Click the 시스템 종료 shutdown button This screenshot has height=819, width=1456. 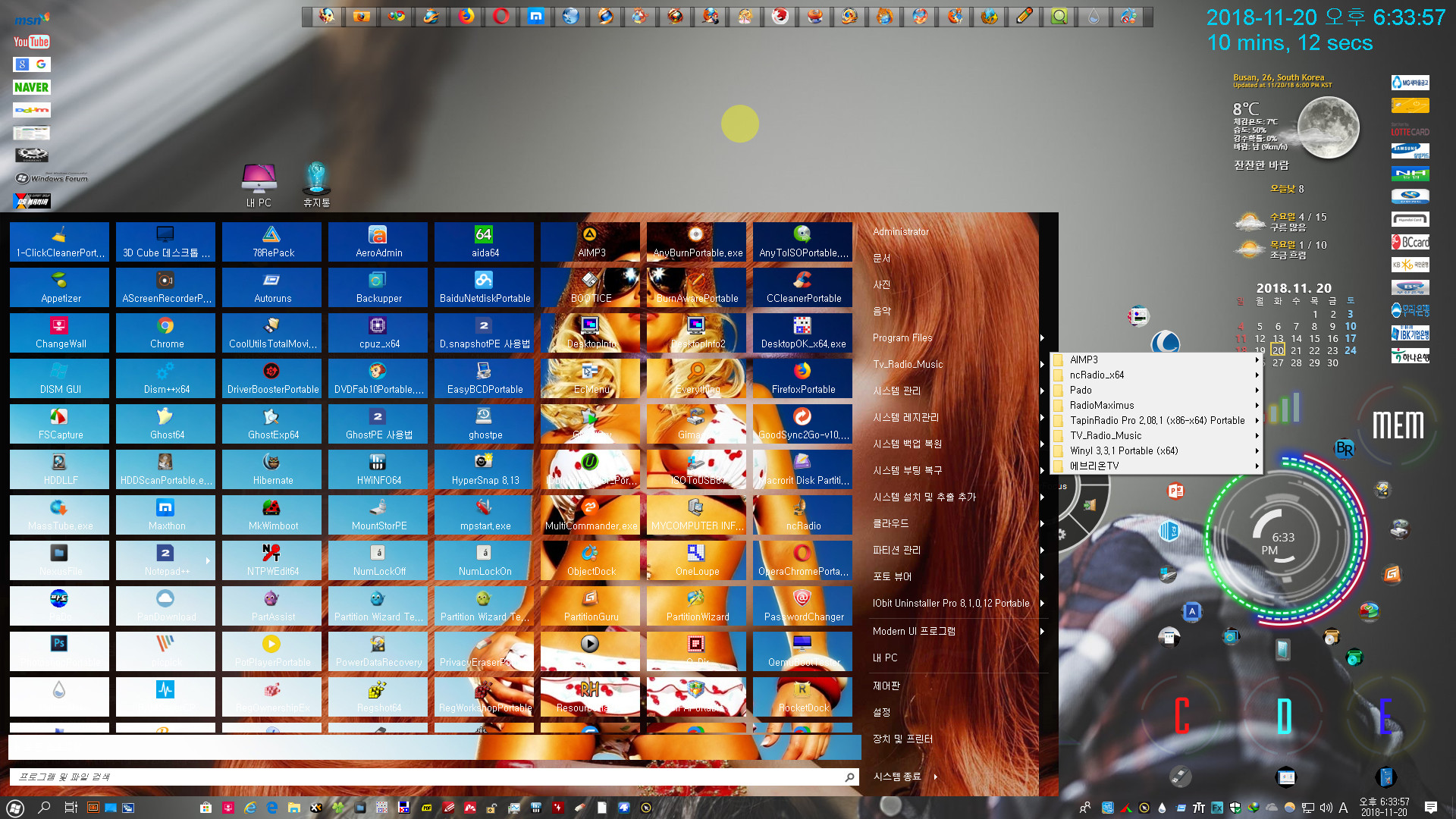click(x=896, y=777)
